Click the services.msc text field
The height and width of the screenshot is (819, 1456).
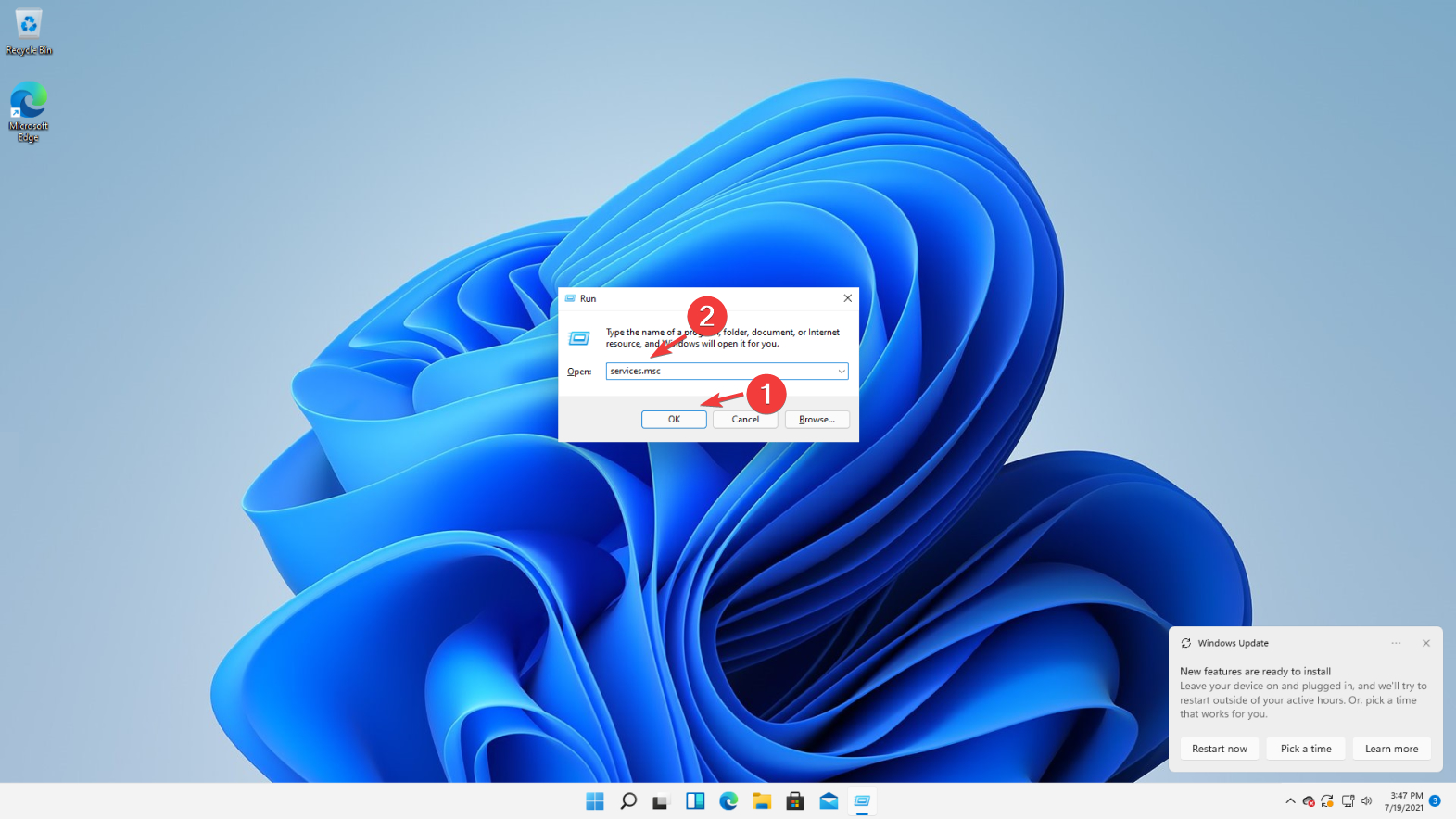tap(719, 372)
